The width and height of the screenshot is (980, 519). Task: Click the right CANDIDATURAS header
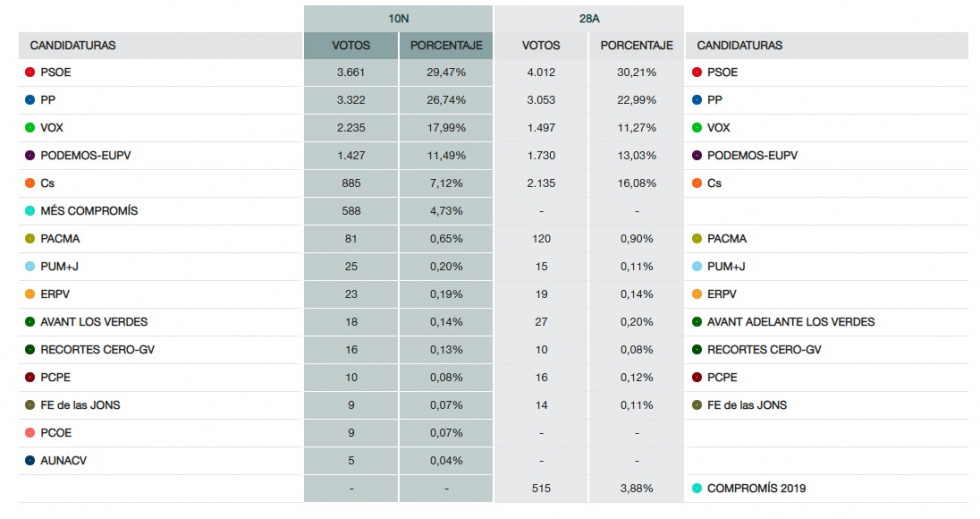click(x=739, y=46)
